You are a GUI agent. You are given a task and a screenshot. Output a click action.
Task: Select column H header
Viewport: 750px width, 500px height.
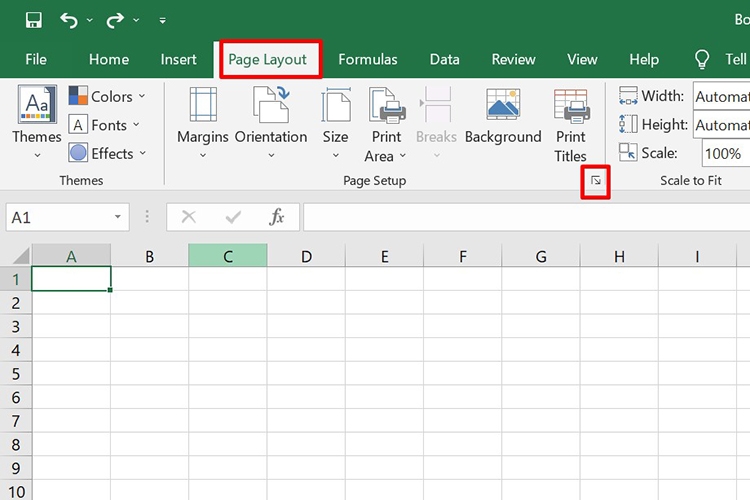(x=619, y=256)
